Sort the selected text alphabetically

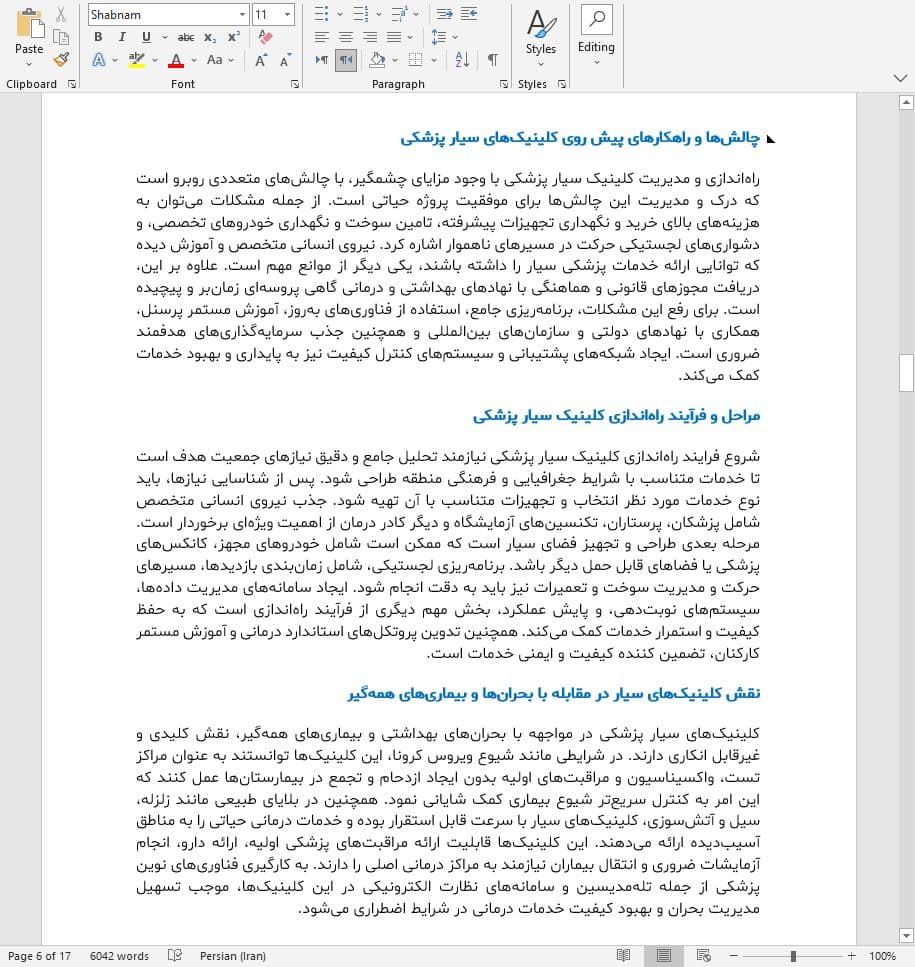(462, 60)
